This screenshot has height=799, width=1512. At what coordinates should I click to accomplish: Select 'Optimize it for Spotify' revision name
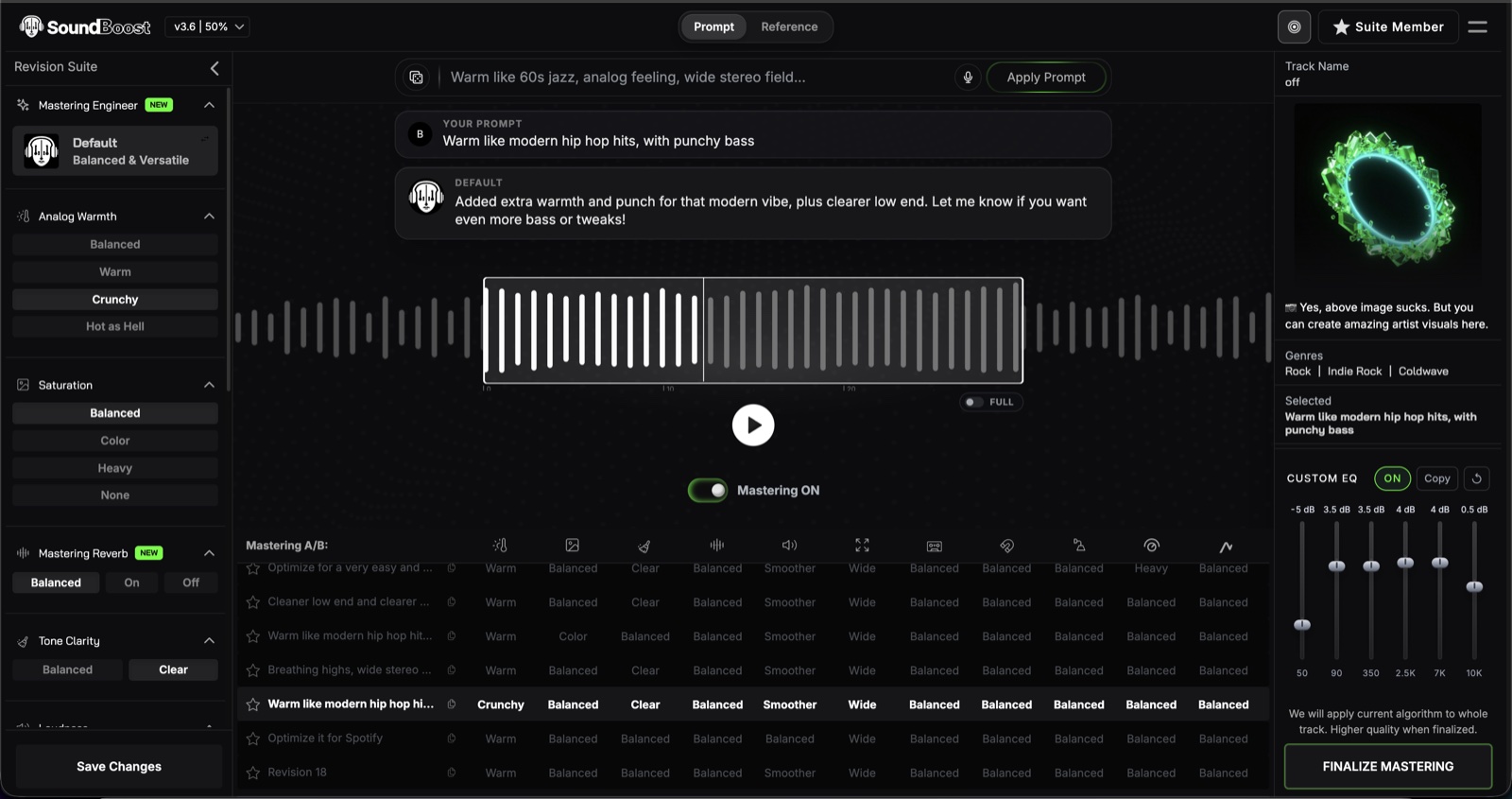point(325,738)
